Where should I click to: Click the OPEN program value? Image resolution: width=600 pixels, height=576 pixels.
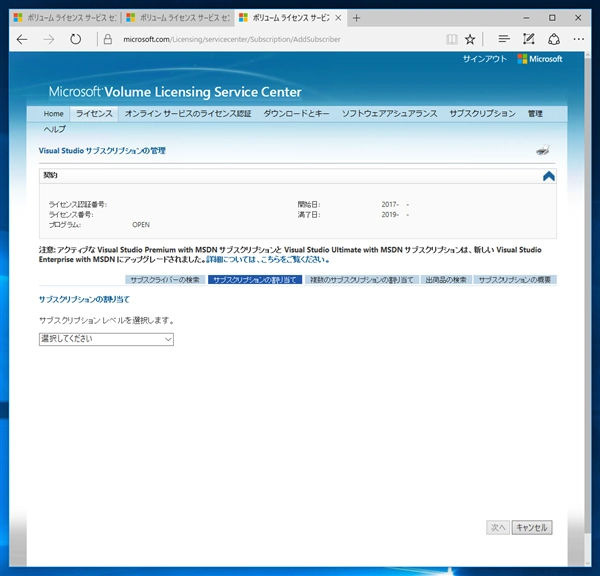pos(141,225)
